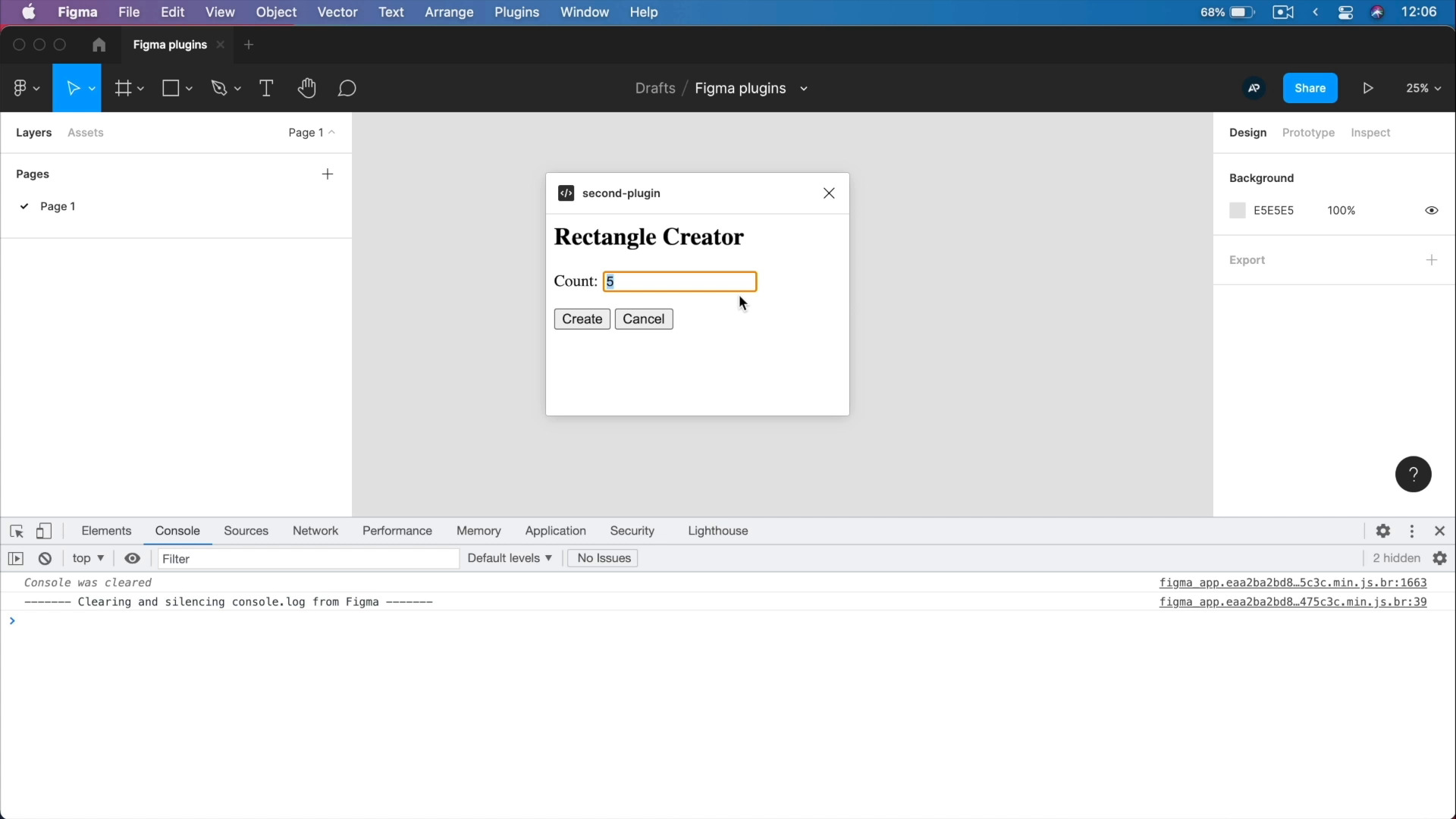Click the Figma home icon to return to files
Image resolution: width=1456 pixels, height=819 pixels.
coord(98,45)
